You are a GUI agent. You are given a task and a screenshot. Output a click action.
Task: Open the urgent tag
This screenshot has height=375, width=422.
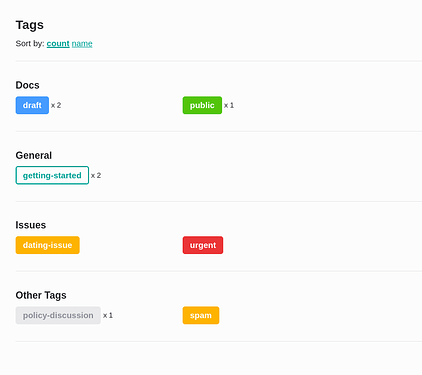point(203,245)
